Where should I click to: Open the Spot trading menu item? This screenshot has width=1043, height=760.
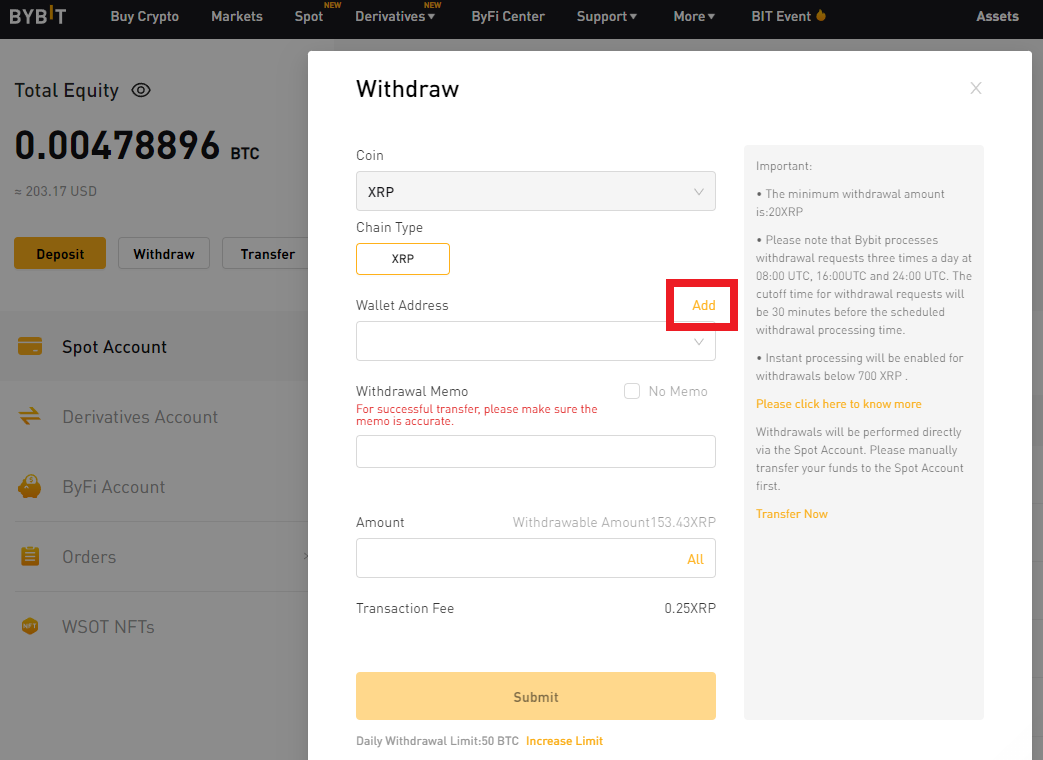pos(309,16)
